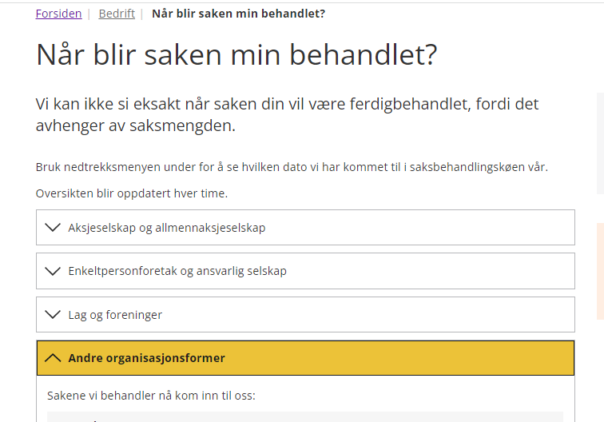Image resolution: width=604 pixels, height=422 pixels.
Task: Click the current-page breadcrumb text
Action: tap(238, 14)
